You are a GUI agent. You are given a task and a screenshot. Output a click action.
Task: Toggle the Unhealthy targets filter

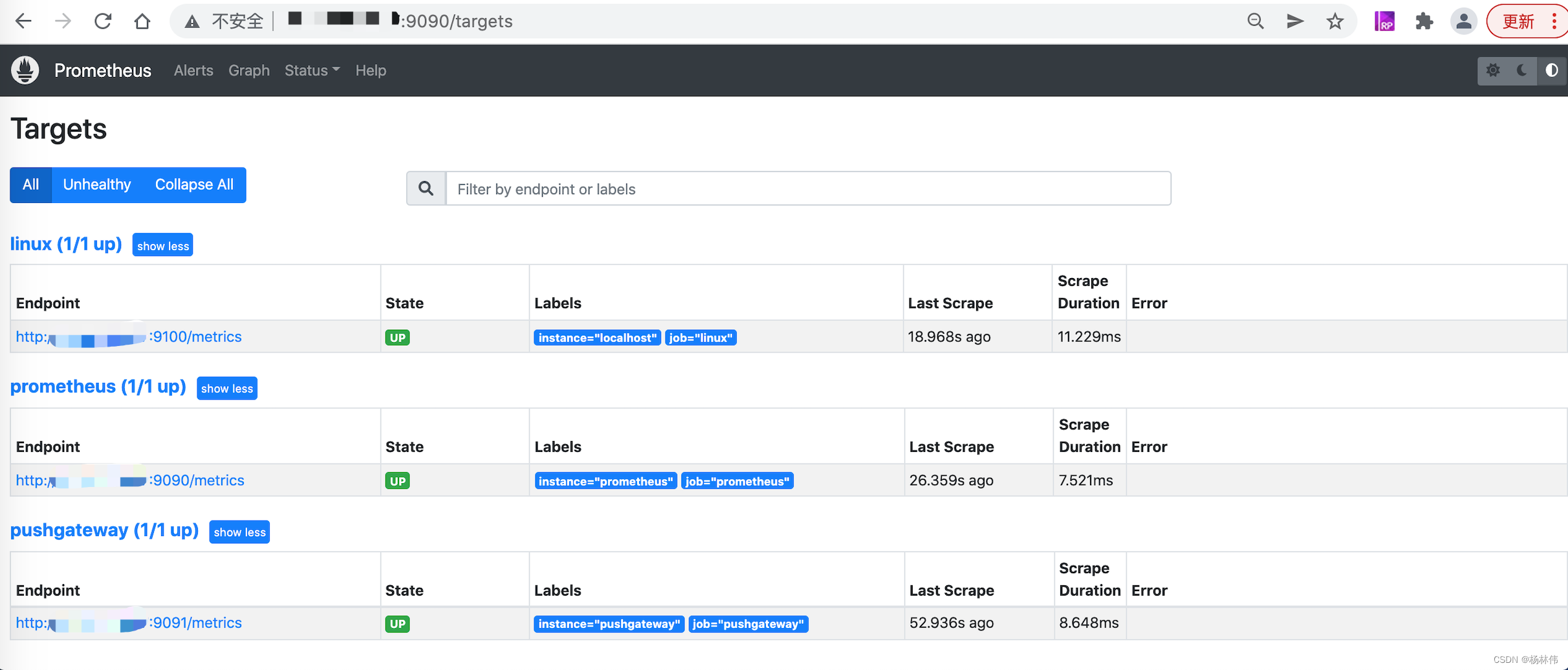[x=96, y=185]
